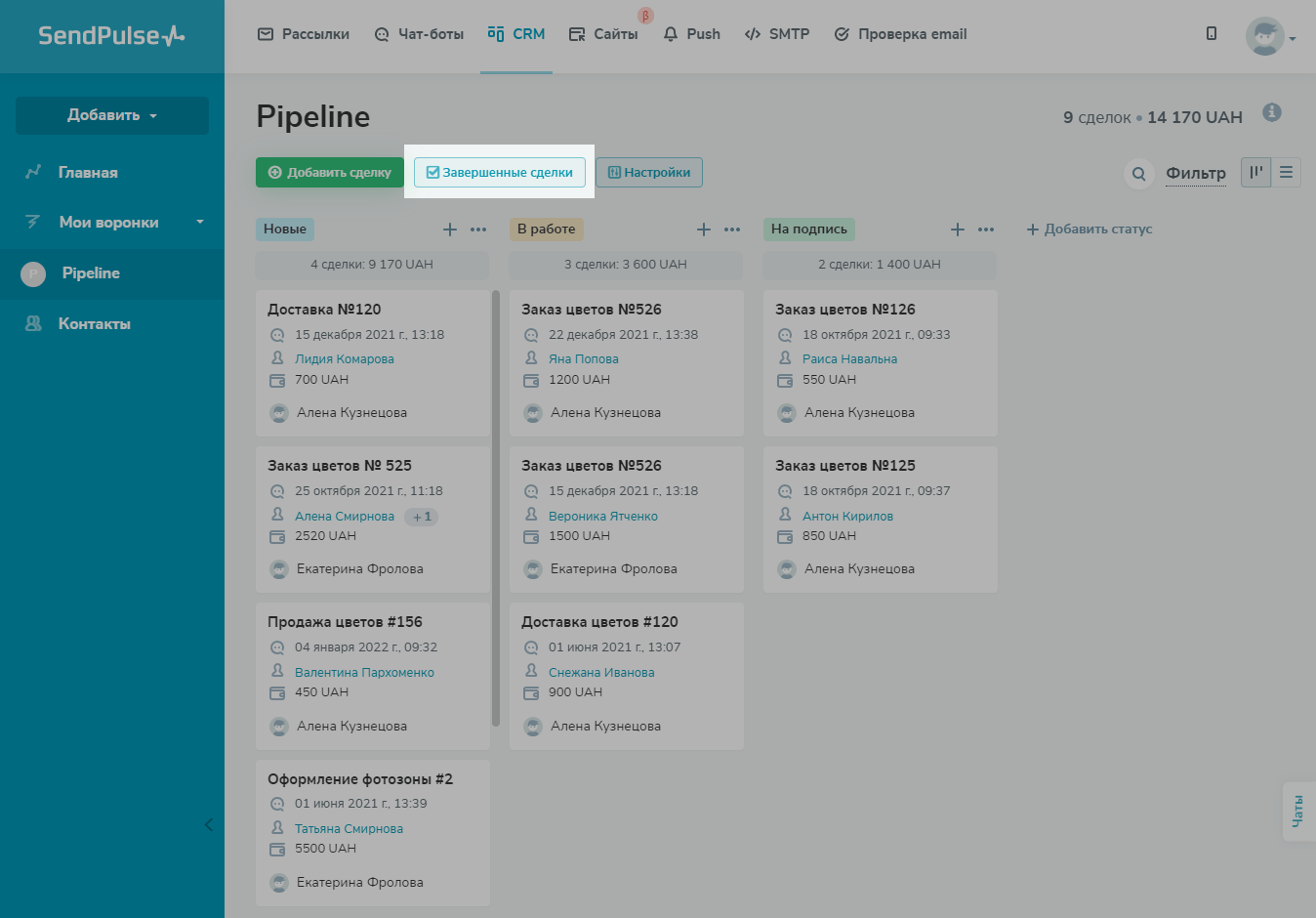Open contact Раиса Навальна
The width and height of the screenshot is (1316, 918).
point(849,359)
